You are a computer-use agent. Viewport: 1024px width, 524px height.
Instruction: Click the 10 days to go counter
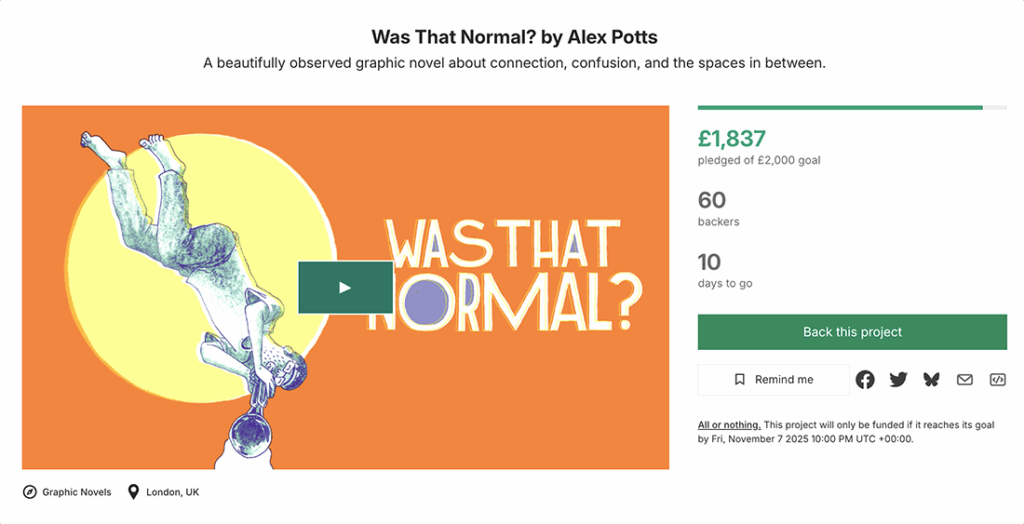(x=709, y=263)
